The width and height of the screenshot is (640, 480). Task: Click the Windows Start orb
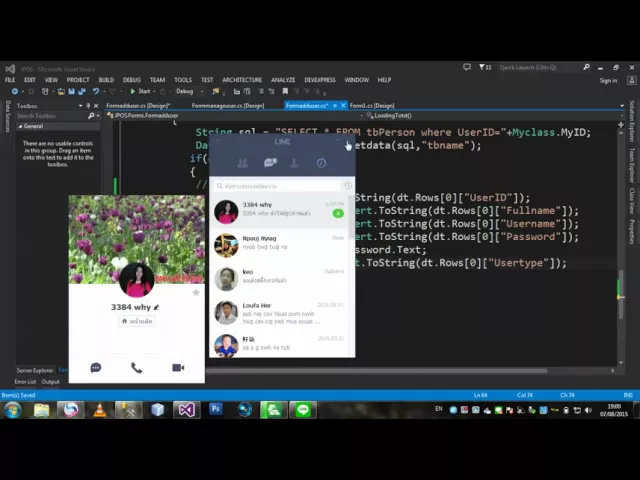(x=13, y=410)
